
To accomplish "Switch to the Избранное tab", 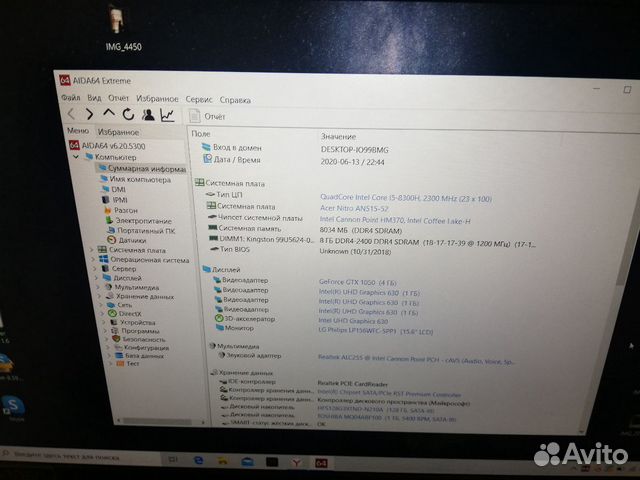I will pos(118,132).
